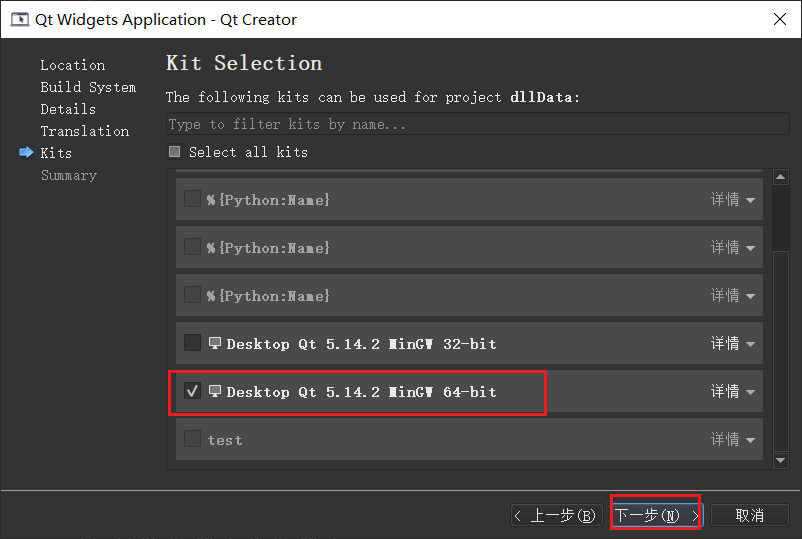This screenshot has width=802, height=539.
Task: Click the kit list scrollbar thumb
Action: click(x=781, y=351)
